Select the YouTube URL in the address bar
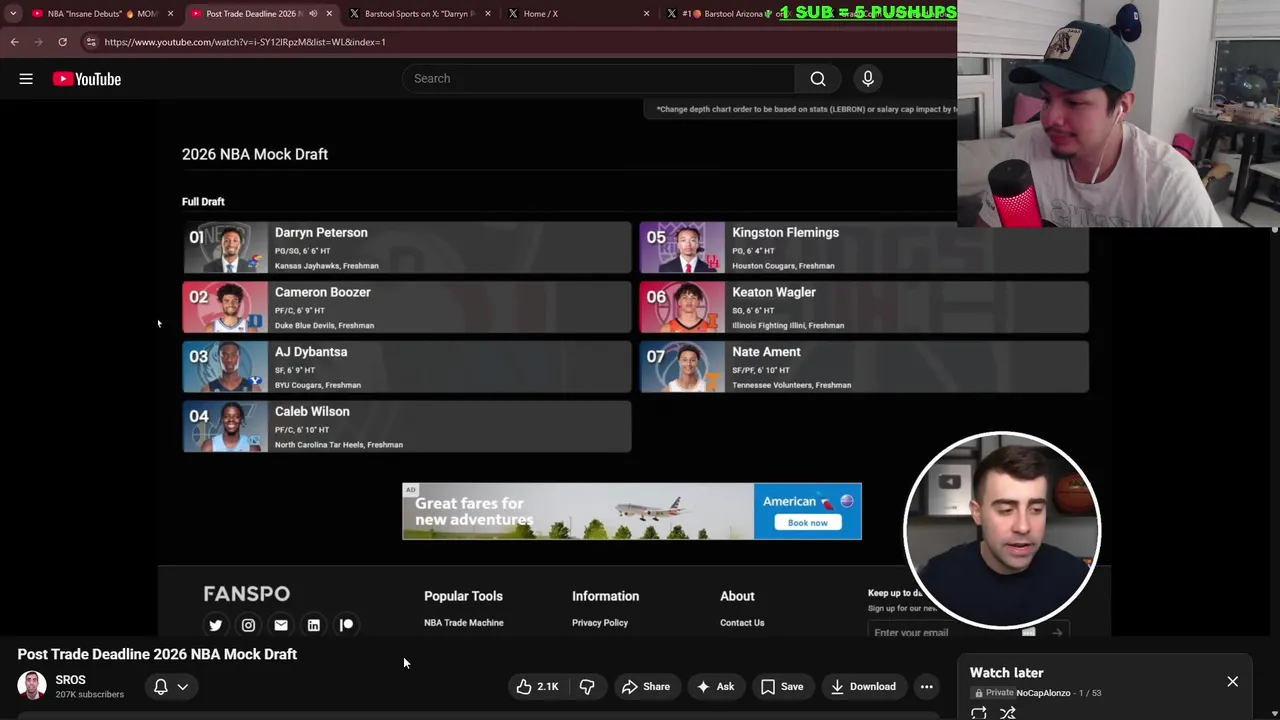Viewport: 1280px width, 720px height. (245, 42)
